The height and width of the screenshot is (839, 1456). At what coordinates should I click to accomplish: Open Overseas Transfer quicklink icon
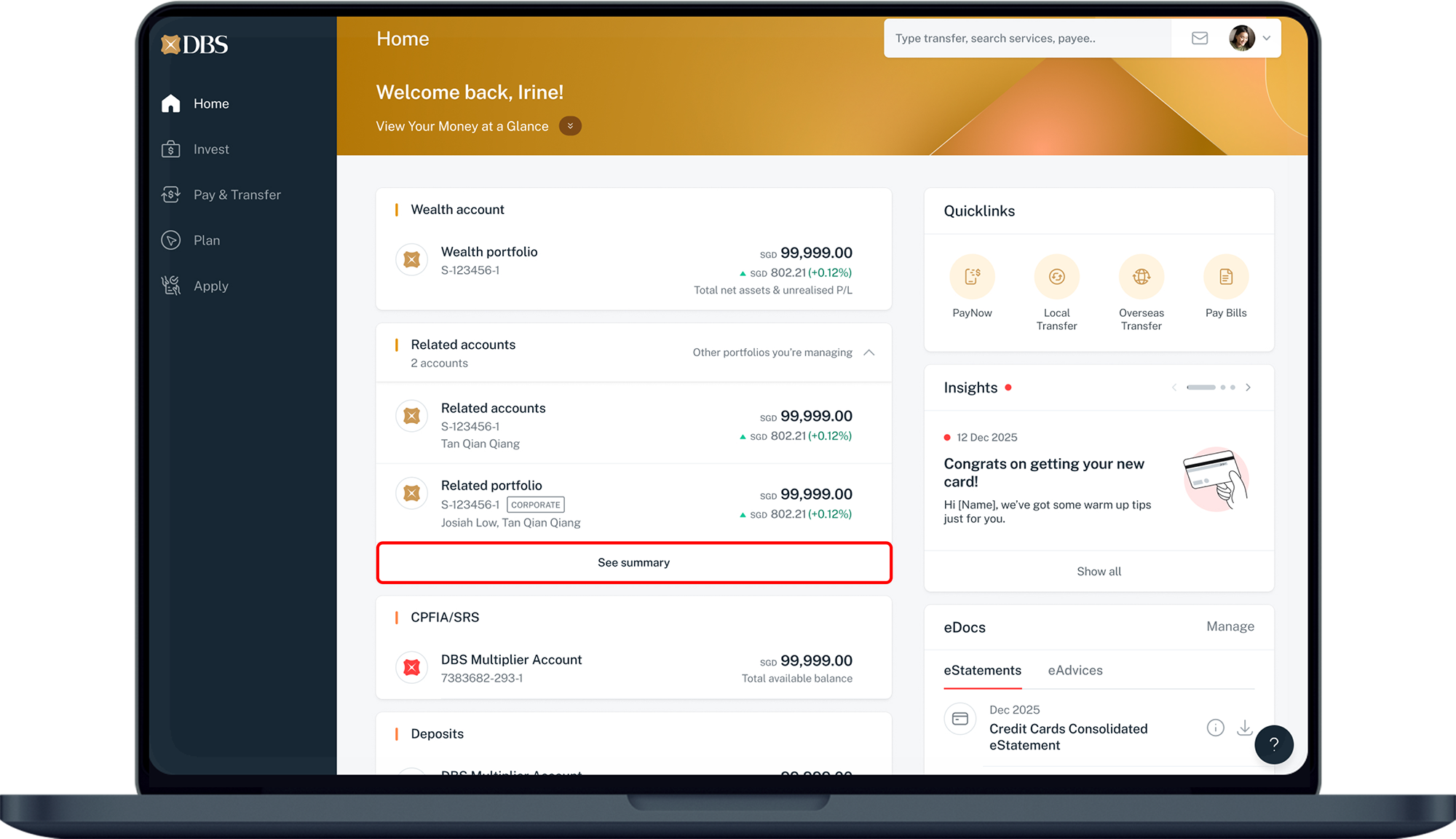point(1141,277)
